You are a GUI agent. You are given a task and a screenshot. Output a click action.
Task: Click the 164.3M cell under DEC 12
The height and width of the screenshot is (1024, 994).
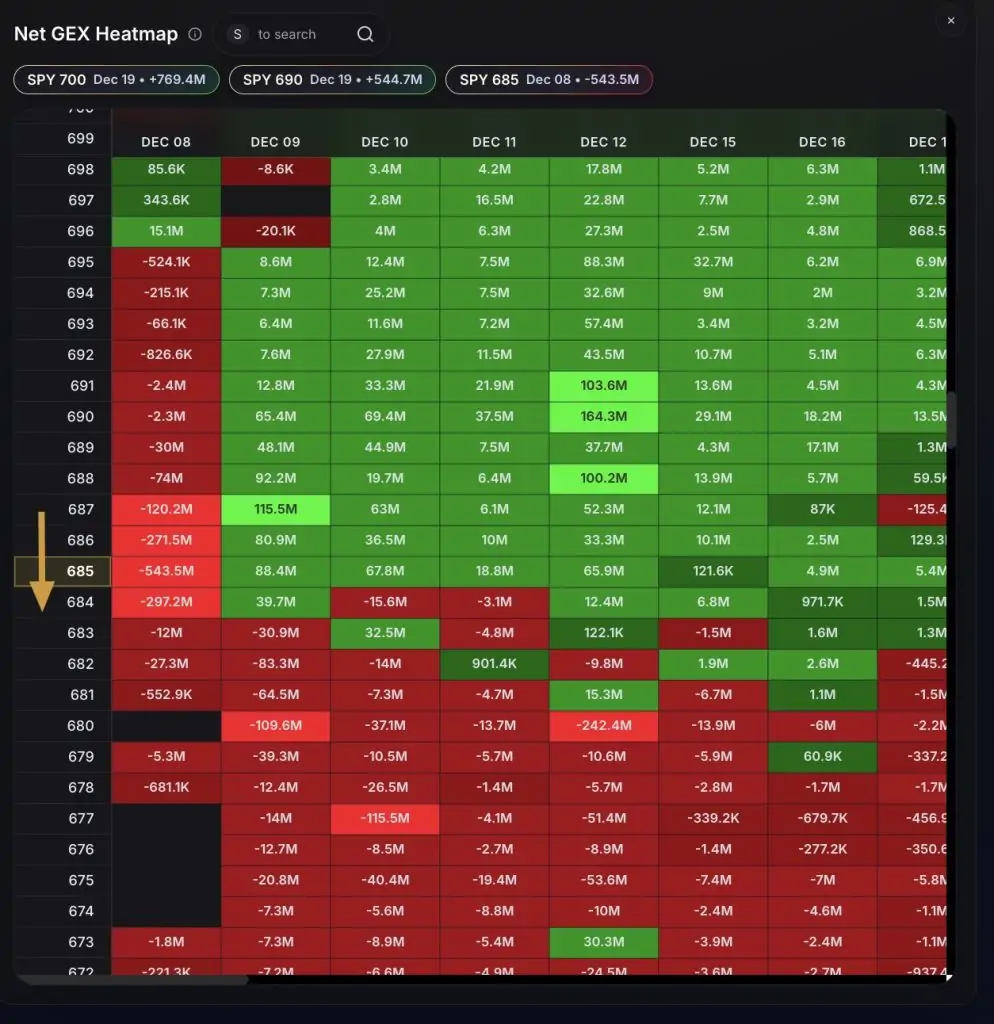point(603,416)
